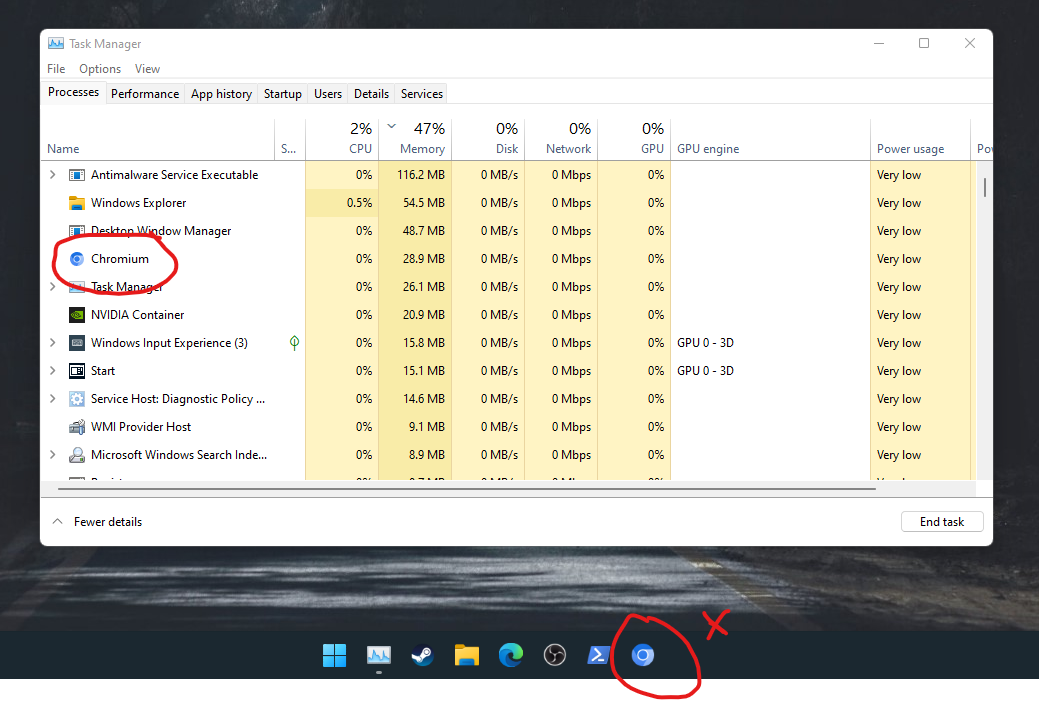Click the End task button
The height and width of the screenshot is (701, 1039).
click(941, 521)
